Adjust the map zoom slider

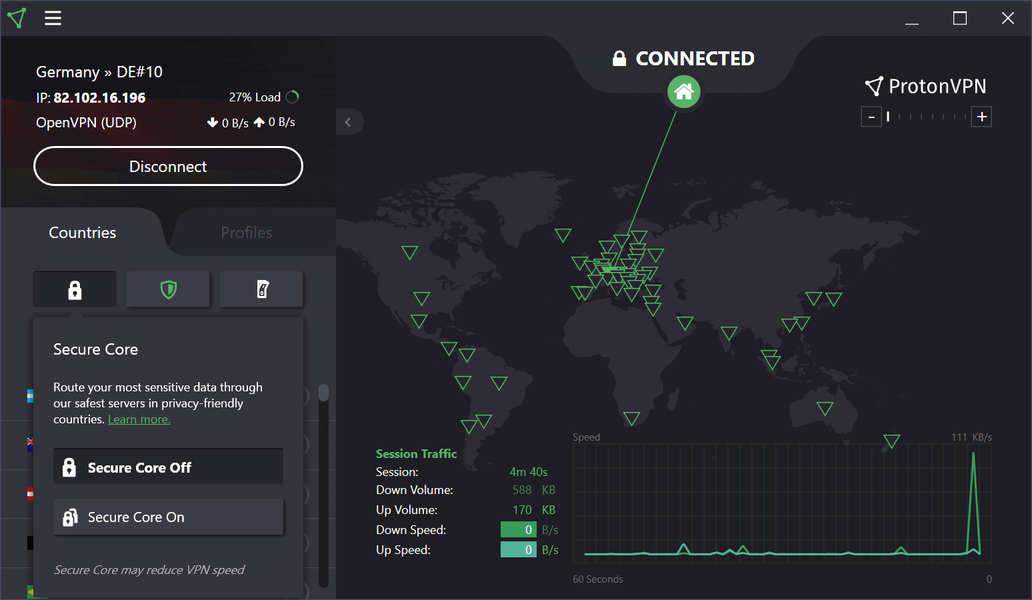pos(927,117)
